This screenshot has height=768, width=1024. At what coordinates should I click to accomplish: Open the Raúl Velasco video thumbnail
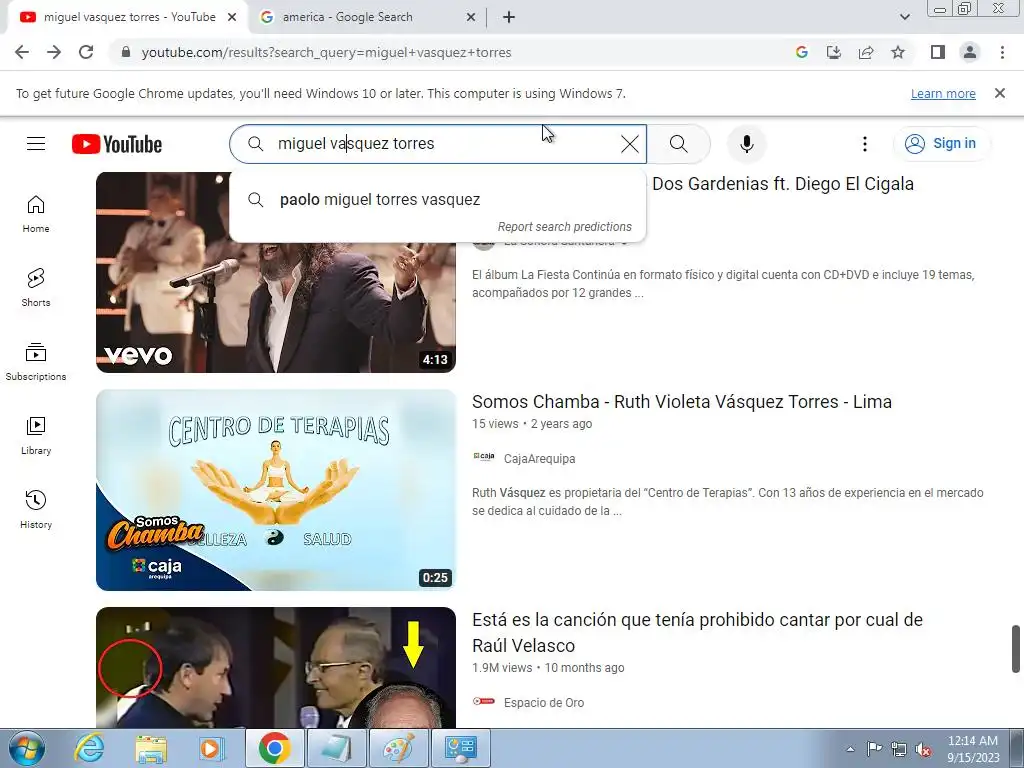pyautogui.click(x=276, y=668)
